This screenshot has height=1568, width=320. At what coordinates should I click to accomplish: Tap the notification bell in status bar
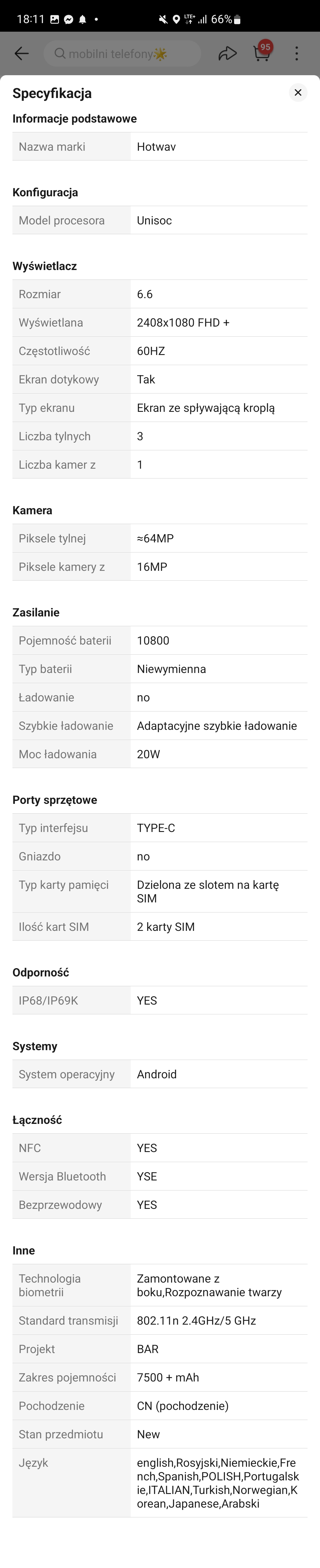pos(82,20)
